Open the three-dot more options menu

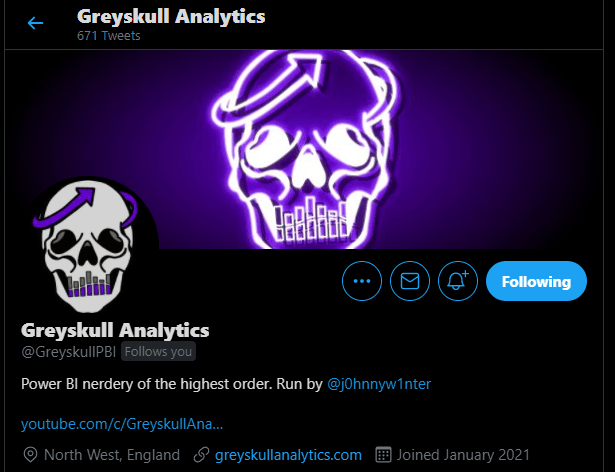pos(362,281)
